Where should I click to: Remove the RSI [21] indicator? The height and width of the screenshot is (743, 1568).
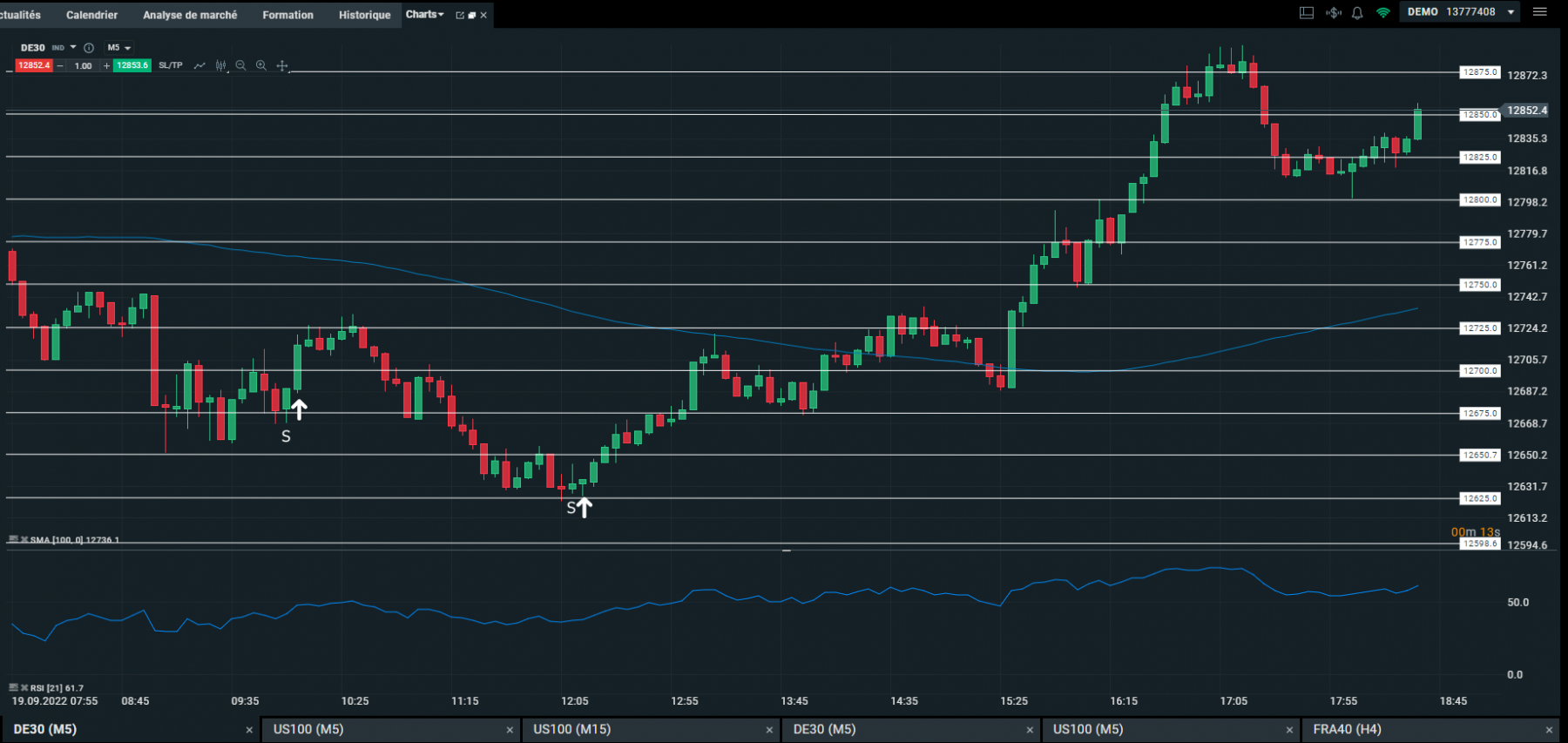[x=25, y=688]
